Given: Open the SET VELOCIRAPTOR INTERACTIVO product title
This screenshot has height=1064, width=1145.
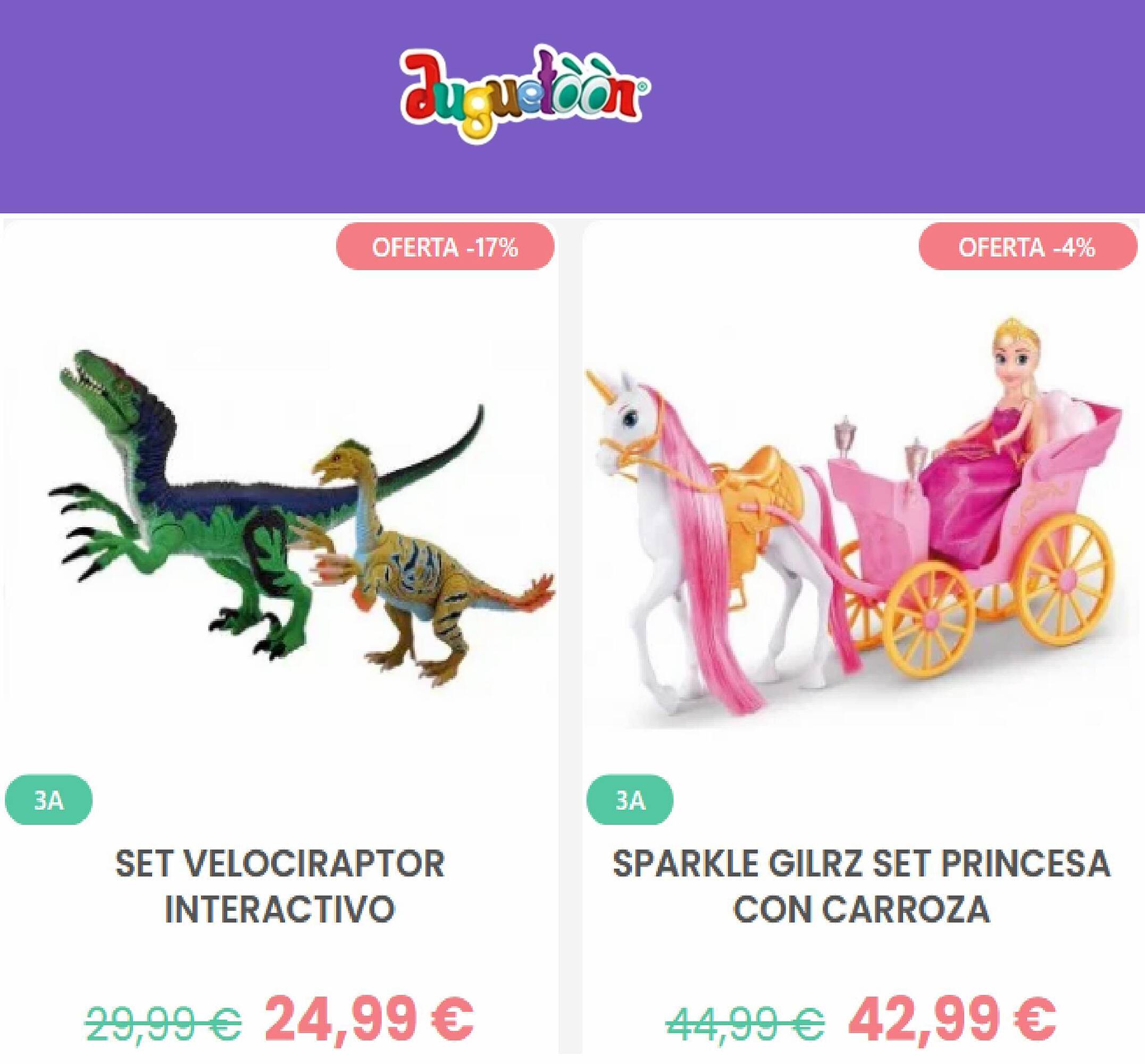Looking at the screenshot, I should tap(280, 887).
